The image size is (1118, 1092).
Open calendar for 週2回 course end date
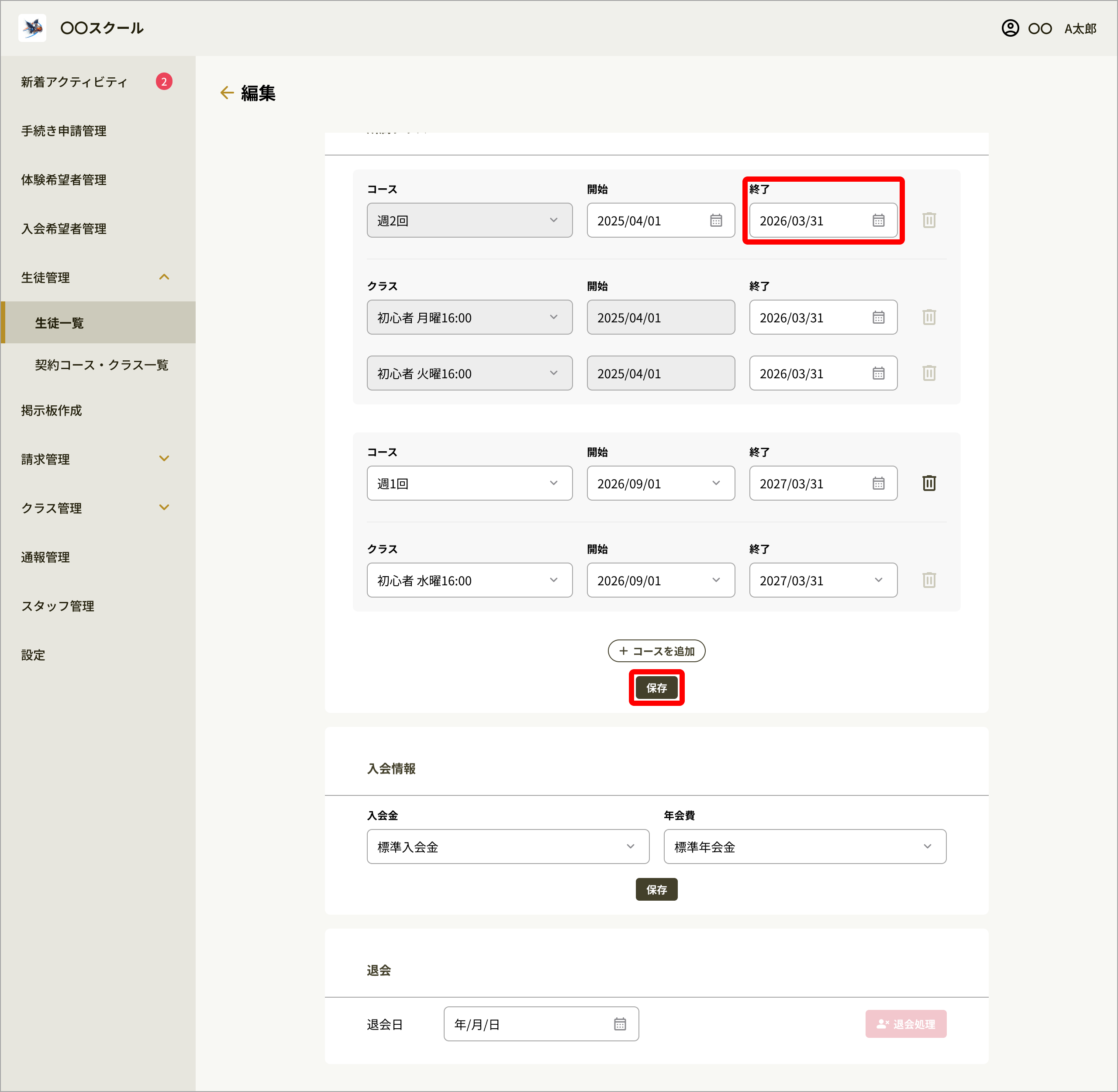tap(878, 220)
